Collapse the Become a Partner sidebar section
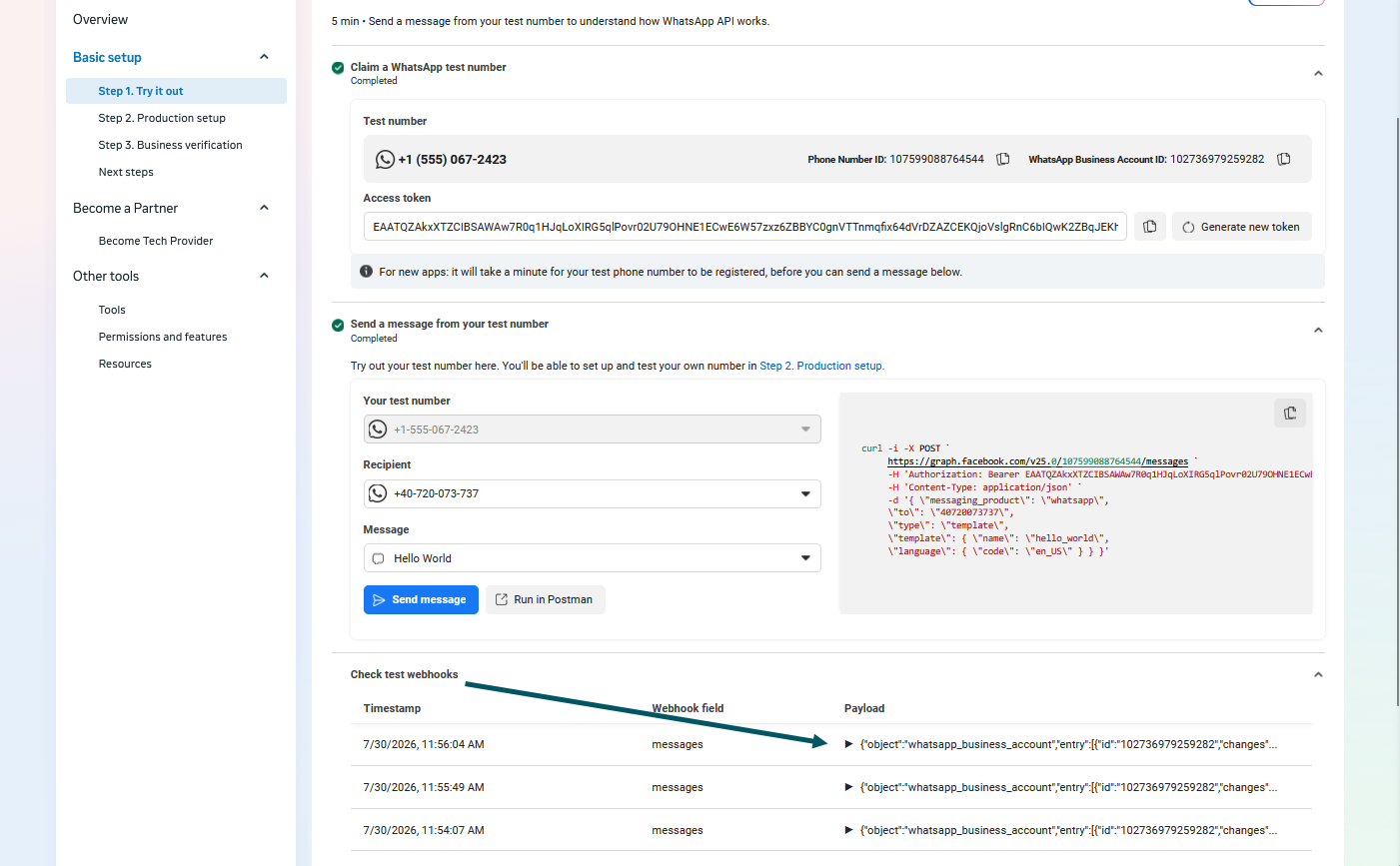Screen dimensions: 1400x866 265,208
